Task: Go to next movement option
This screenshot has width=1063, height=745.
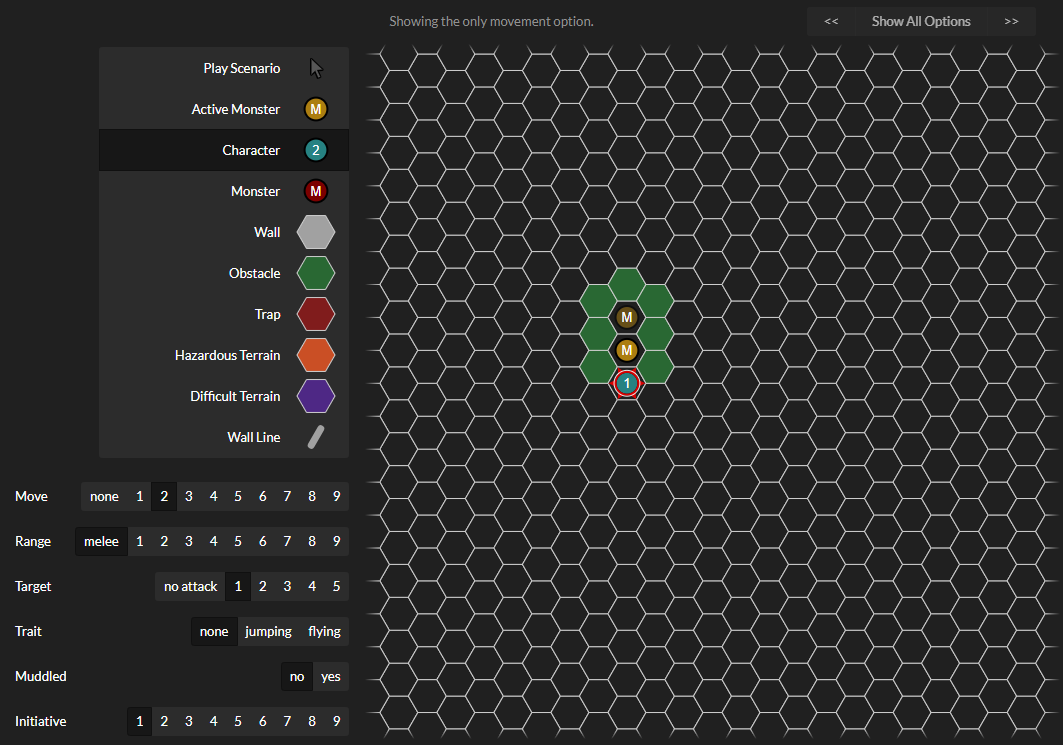Action: click(1011, 22)
